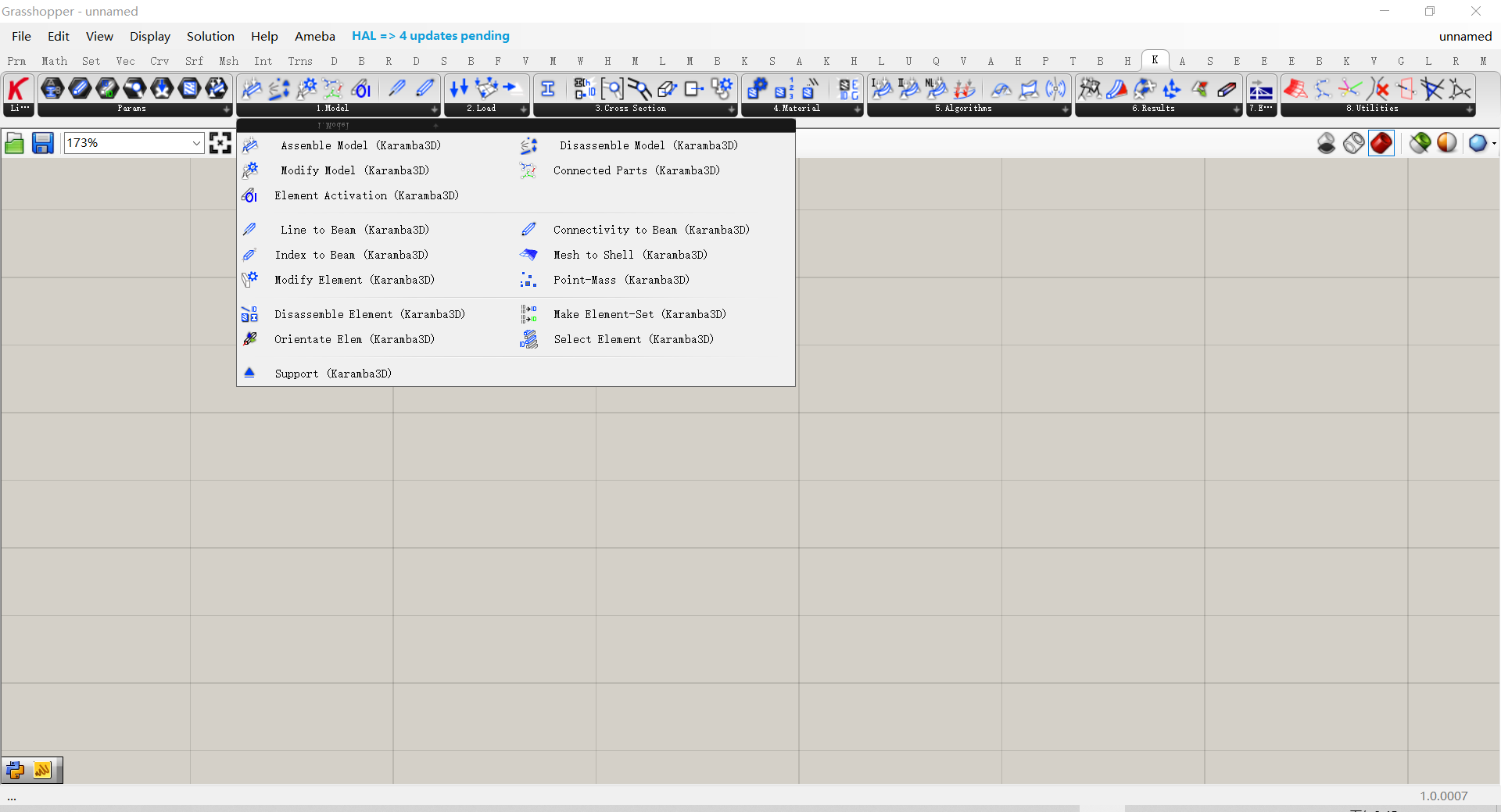Choose Select Element (Karamba3D) entry
Image resolution: width=1501 pixels, height=812 pixels.
point(634,339)
